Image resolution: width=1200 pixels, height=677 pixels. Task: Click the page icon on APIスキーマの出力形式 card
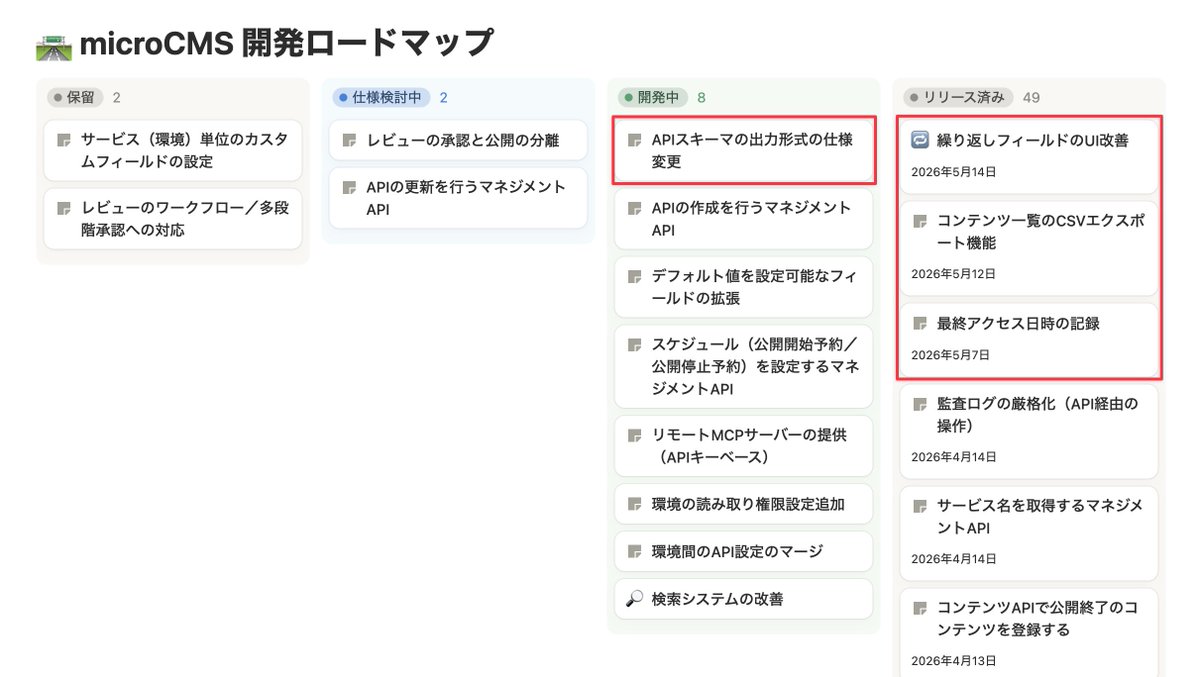coord(634,140)
